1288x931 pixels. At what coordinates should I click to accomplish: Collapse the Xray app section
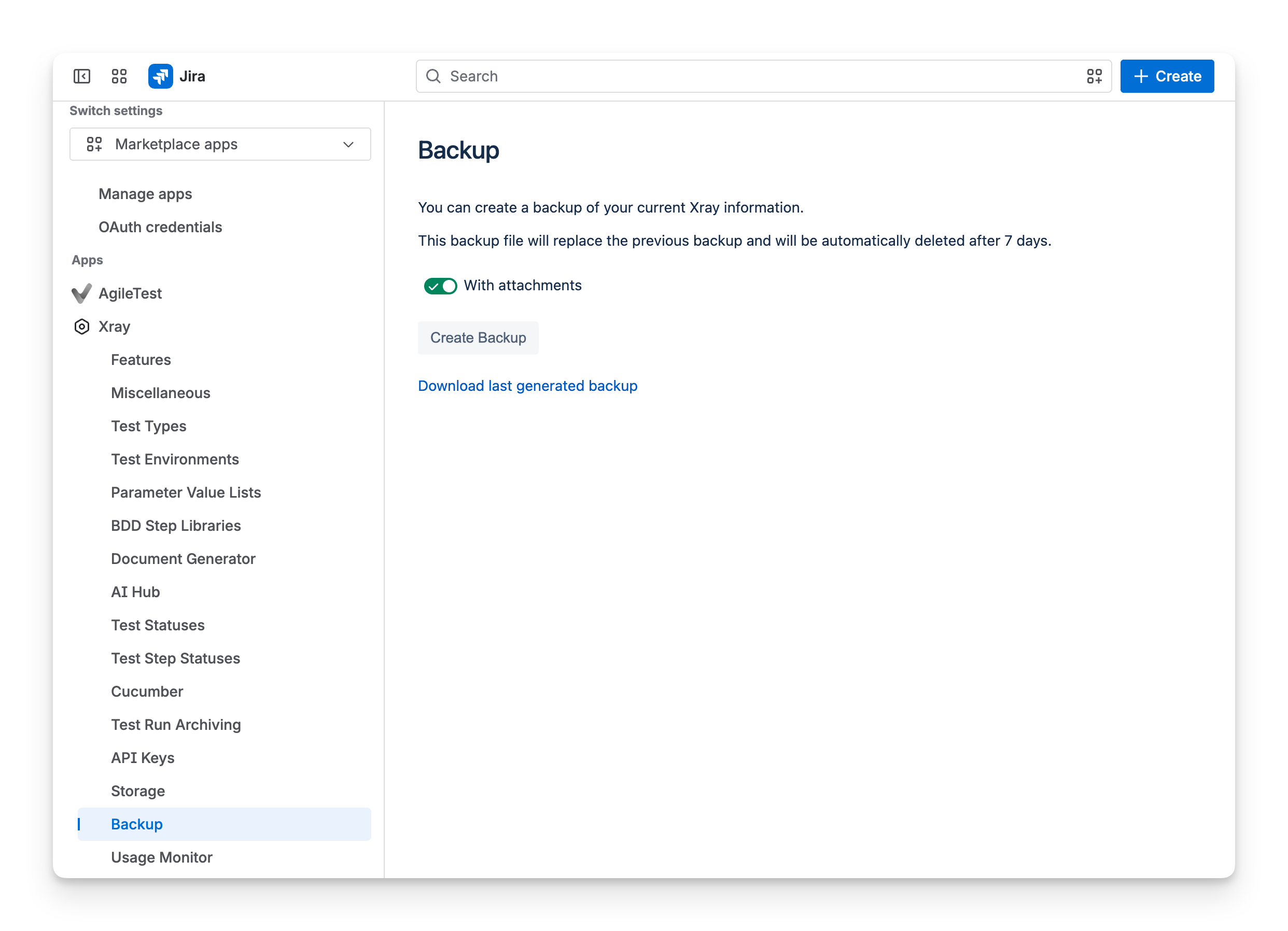pos(114,327)
